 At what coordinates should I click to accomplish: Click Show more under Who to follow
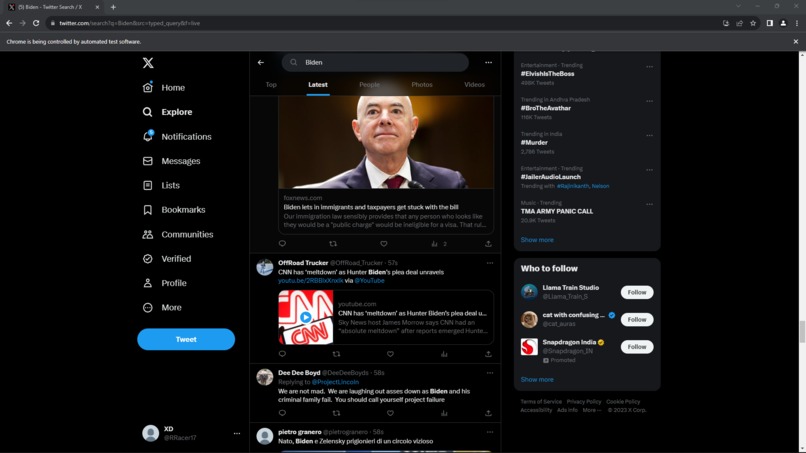pyautogui.click(x=537, y=379)
